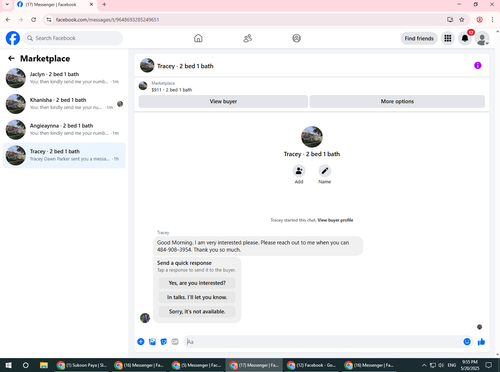Open File Explorer from the taskbar

coord(44,365)
